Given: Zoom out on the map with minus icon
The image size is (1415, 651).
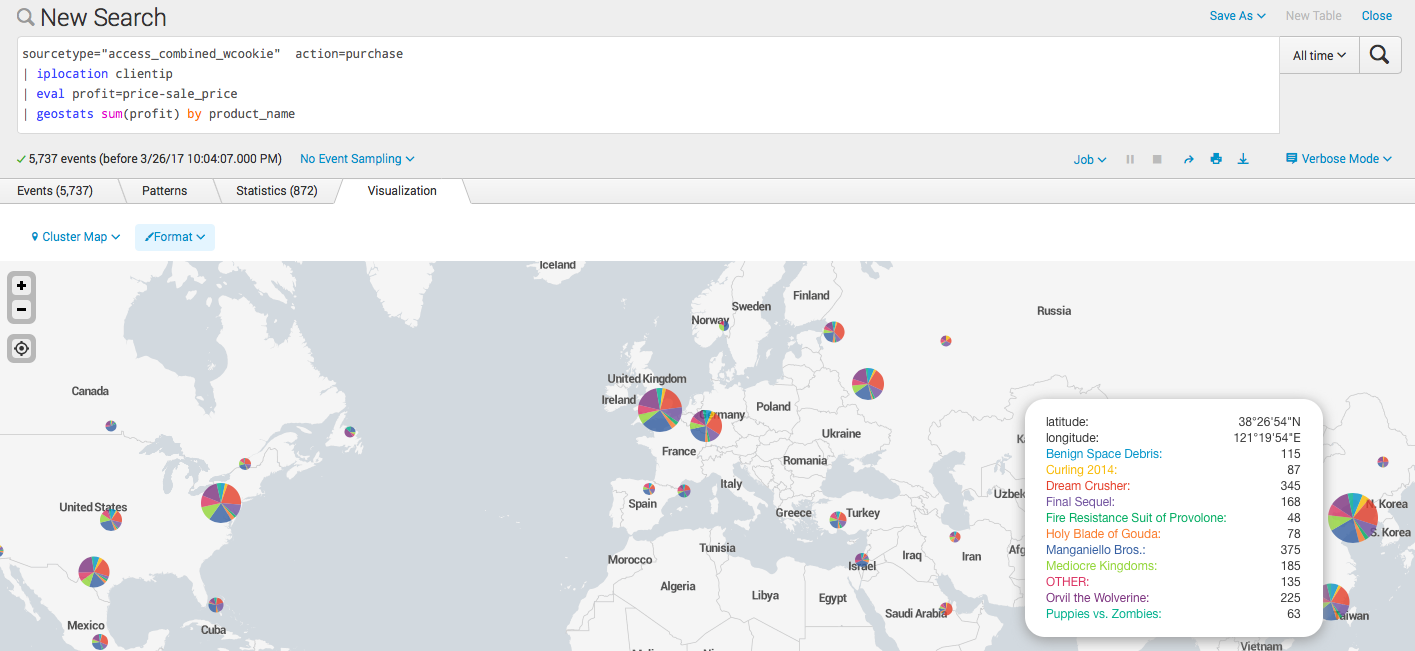Looking at the screenshot, I should [21, 309].
